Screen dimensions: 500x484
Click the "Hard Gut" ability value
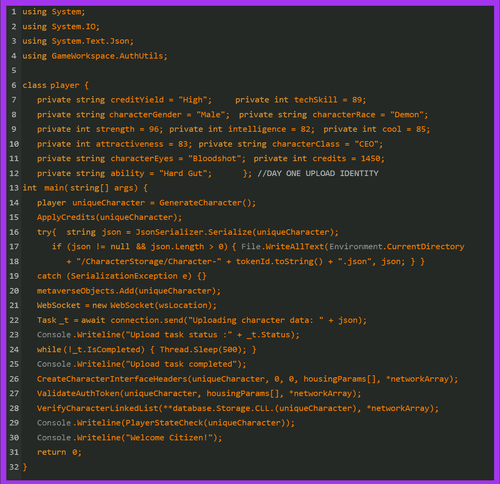tap(183, 173)
